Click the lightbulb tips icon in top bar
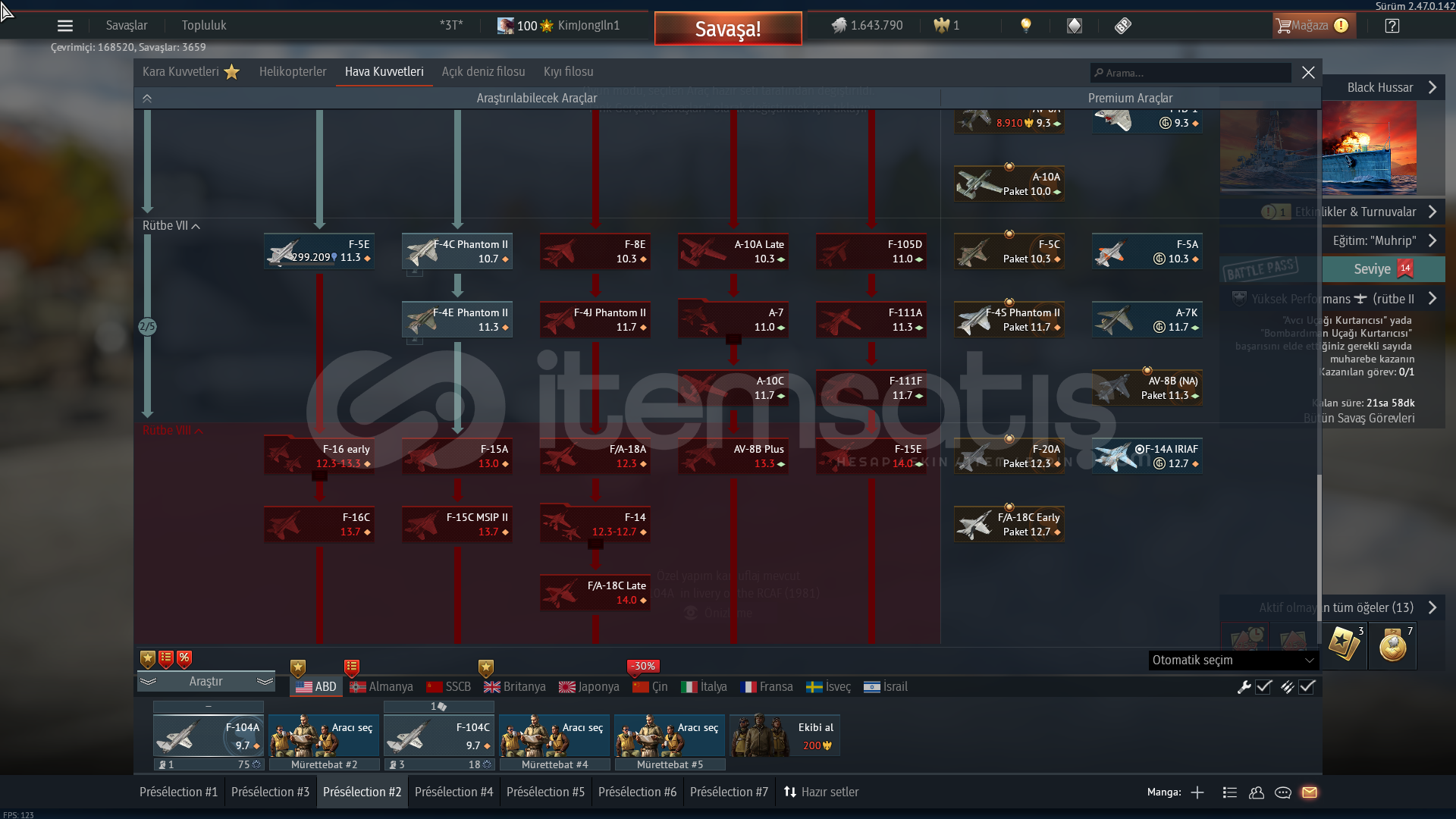The image size is (1456, 819). pyautogui.click(x=1026, y=26)
